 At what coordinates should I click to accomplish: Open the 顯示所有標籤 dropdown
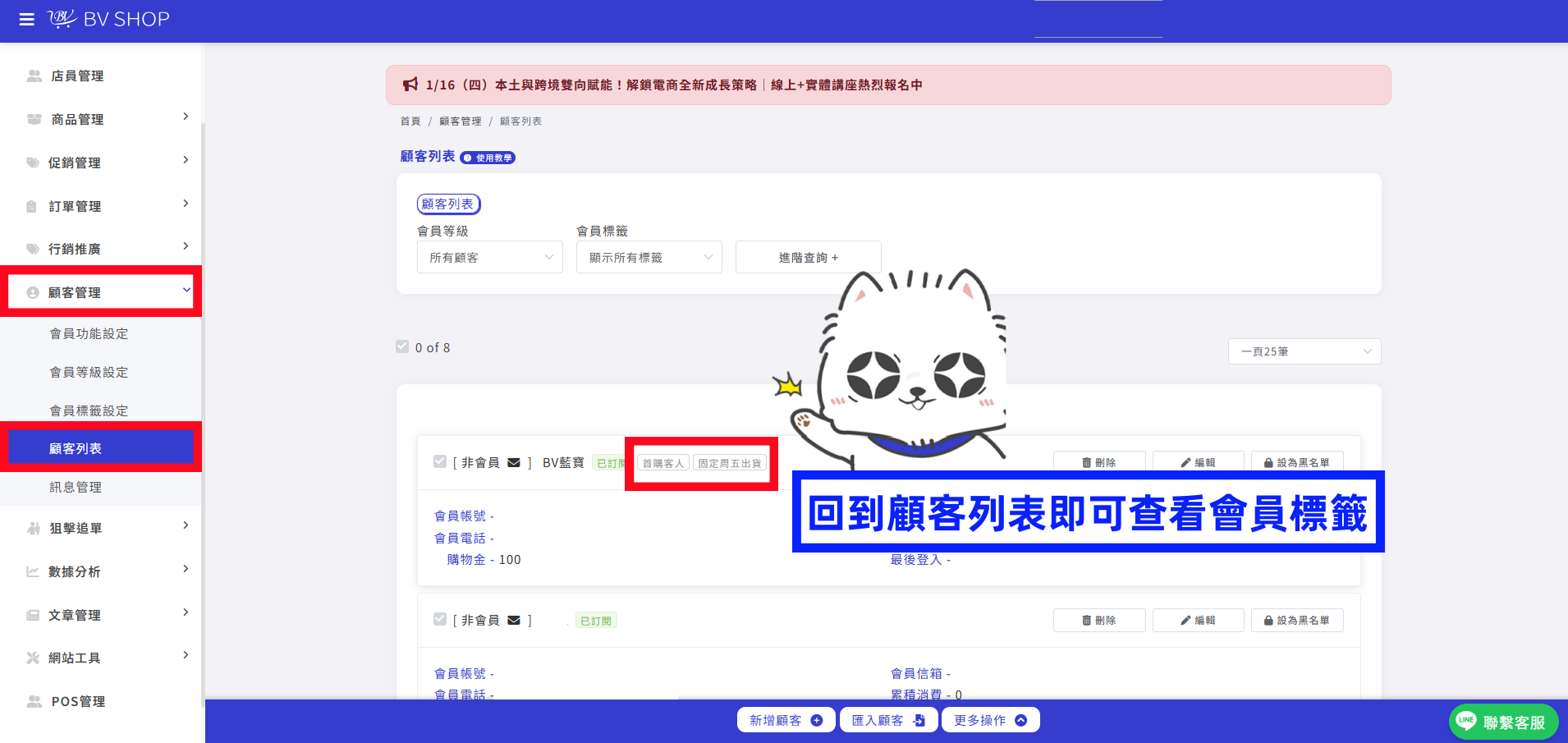tap(649, 257)
